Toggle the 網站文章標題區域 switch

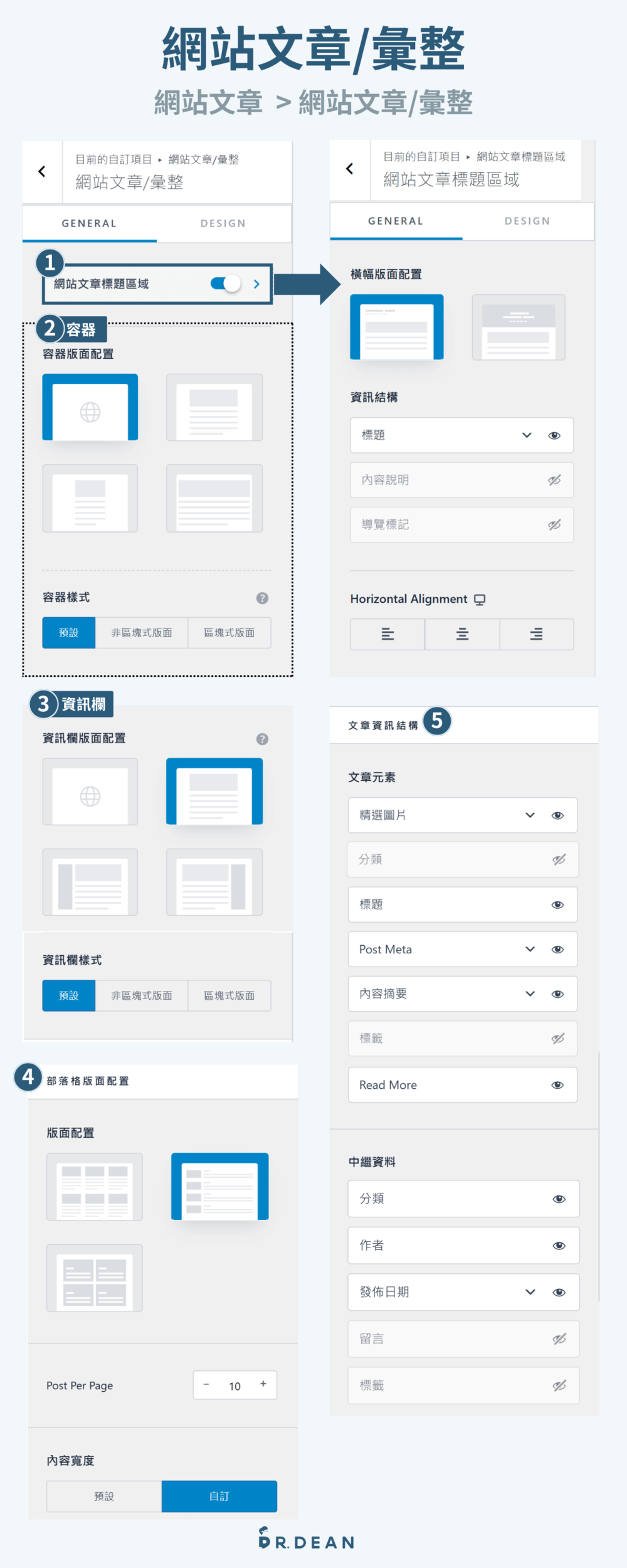pos(226,283)
